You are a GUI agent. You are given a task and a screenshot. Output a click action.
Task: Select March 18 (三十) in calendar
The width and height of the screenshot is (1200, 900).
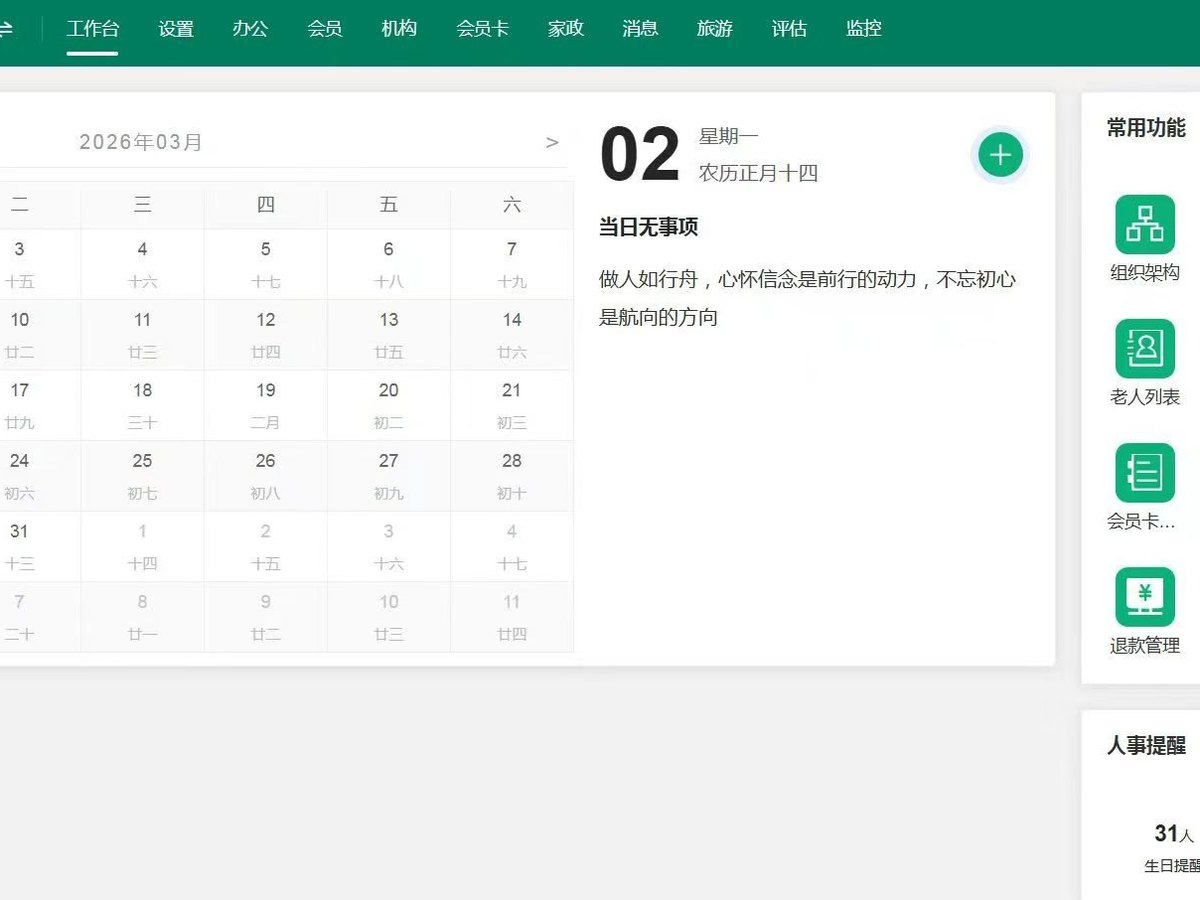point(142,405)
